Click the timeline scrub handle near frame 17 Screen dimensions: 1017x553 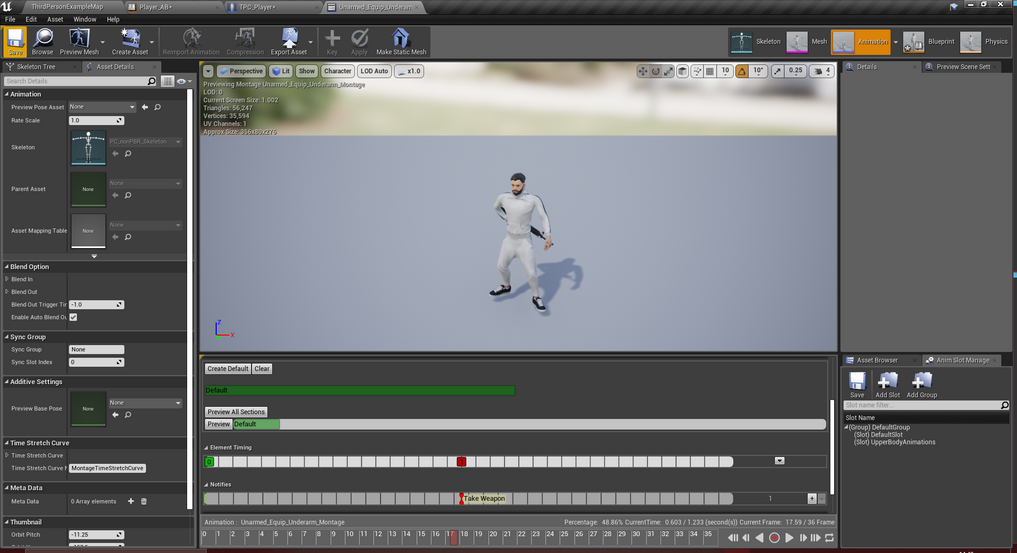tap(454, 537)
